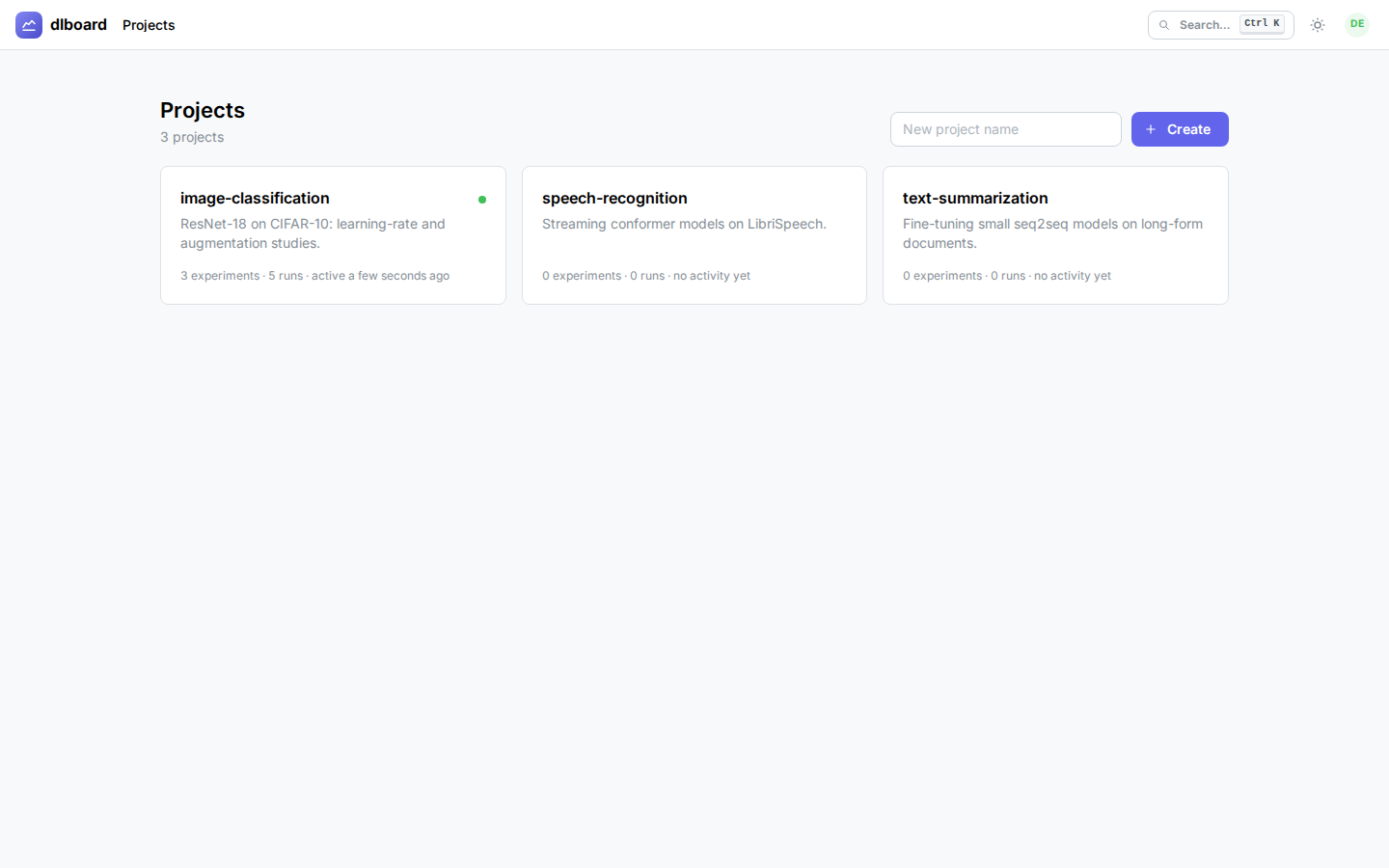Viewport: 1389px width, 868px height.
Task: Click '3 experiments · 5 runs' text on image-classification
Action: [242, 276]
